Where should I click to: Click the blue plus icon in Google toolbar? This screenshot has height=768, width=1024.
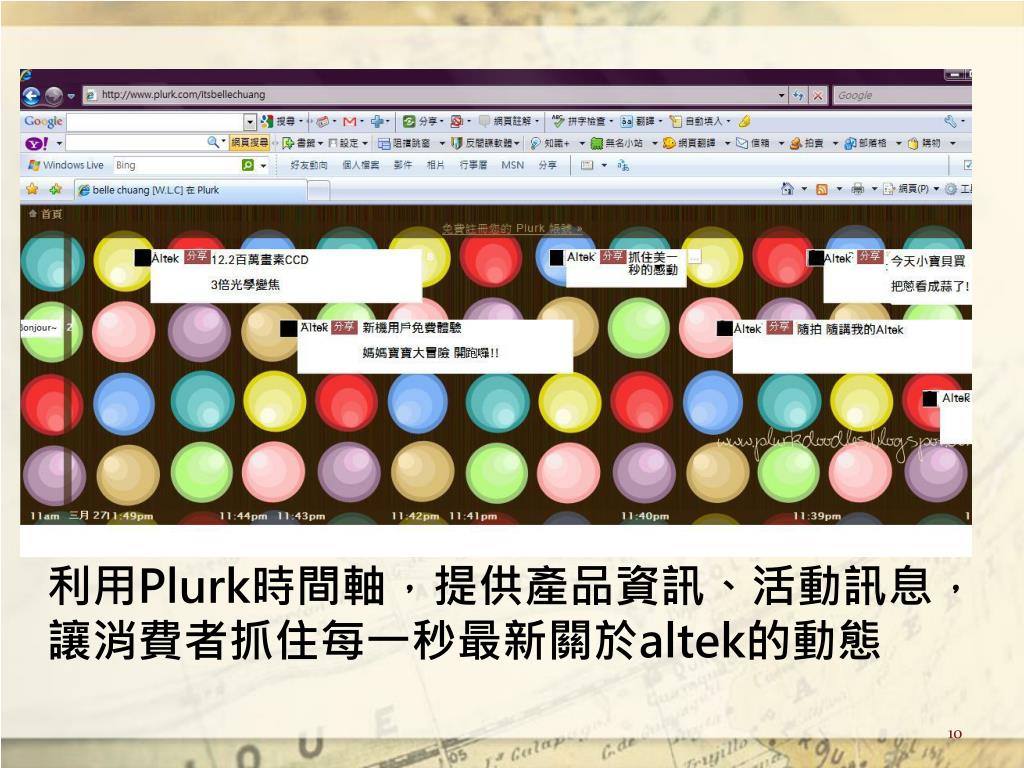click(x=377, y=121)
